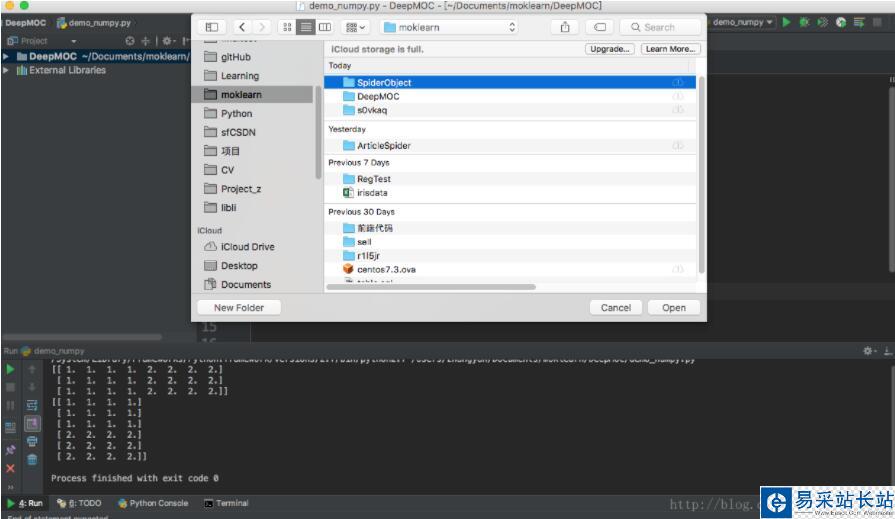Open the Python Console tab
The height and width of the screenshot is (519, 895).
click(x=152, y=503)
